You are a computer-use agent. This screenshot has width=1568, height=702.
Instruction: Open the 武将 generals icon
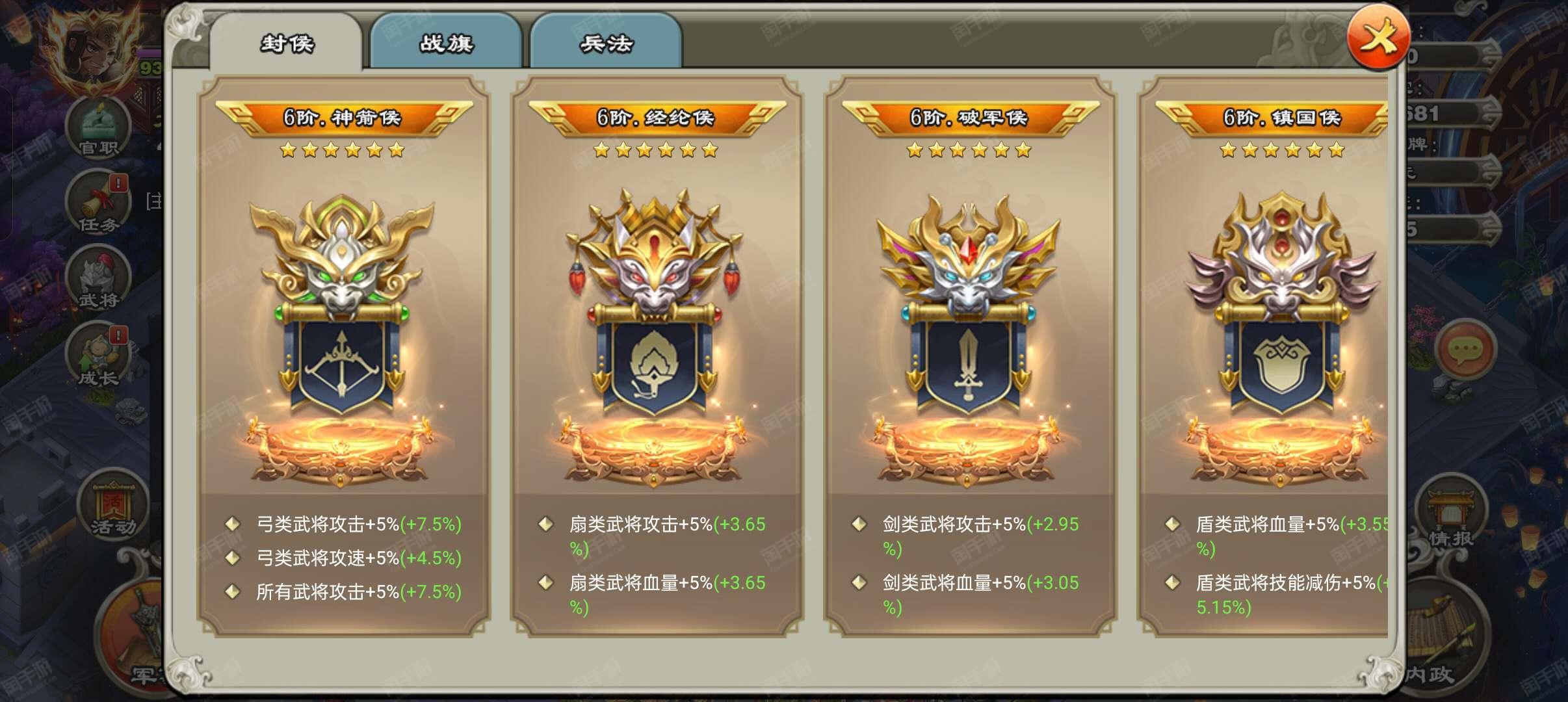[99, 278]
